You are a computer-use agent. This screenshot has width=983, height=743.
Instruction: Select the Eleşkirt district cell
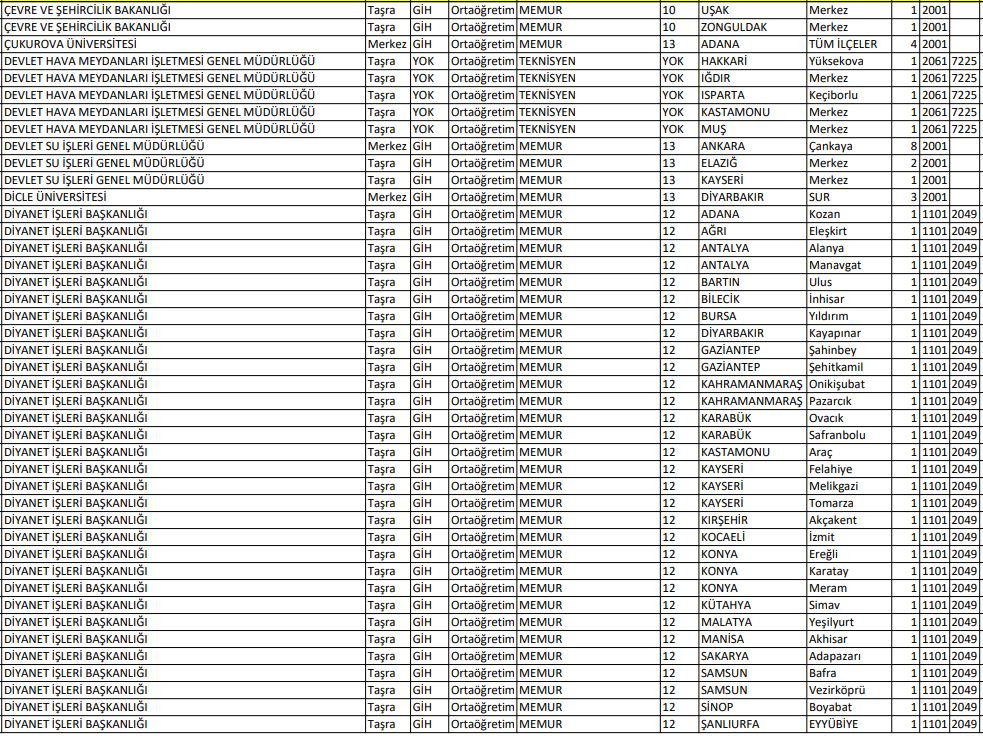coord(849,231)
